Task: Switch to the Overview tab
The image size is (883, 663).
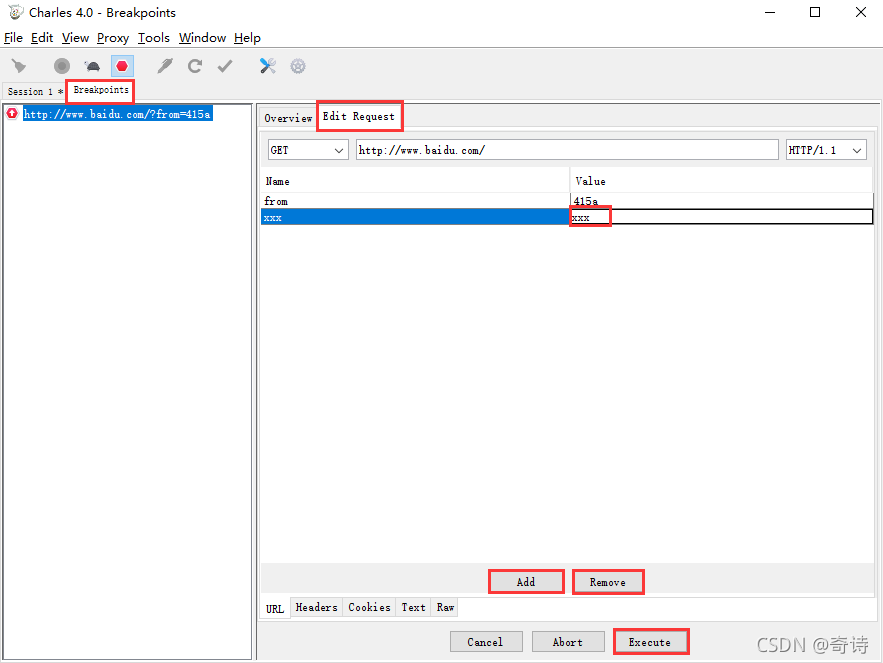Action: pos(288,118)
